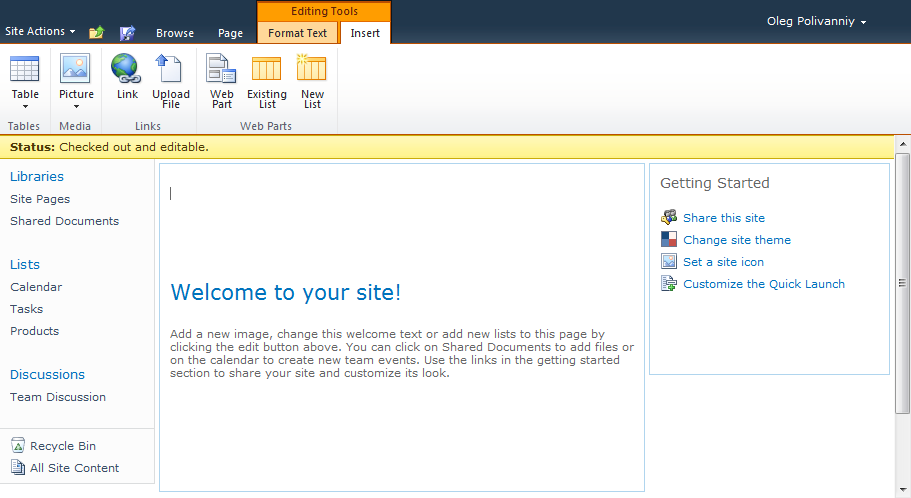Click the Change site theme link
Viewport: 911px width, 498px height.
[737, 240]
